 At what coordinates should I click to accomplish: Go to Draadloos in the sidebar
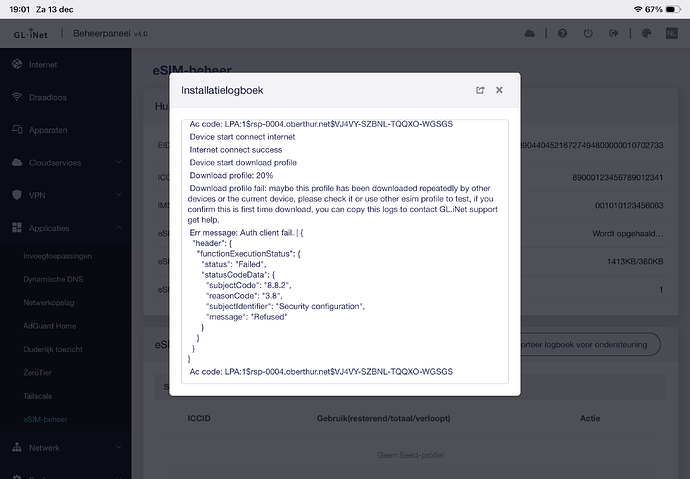point(47,97)
